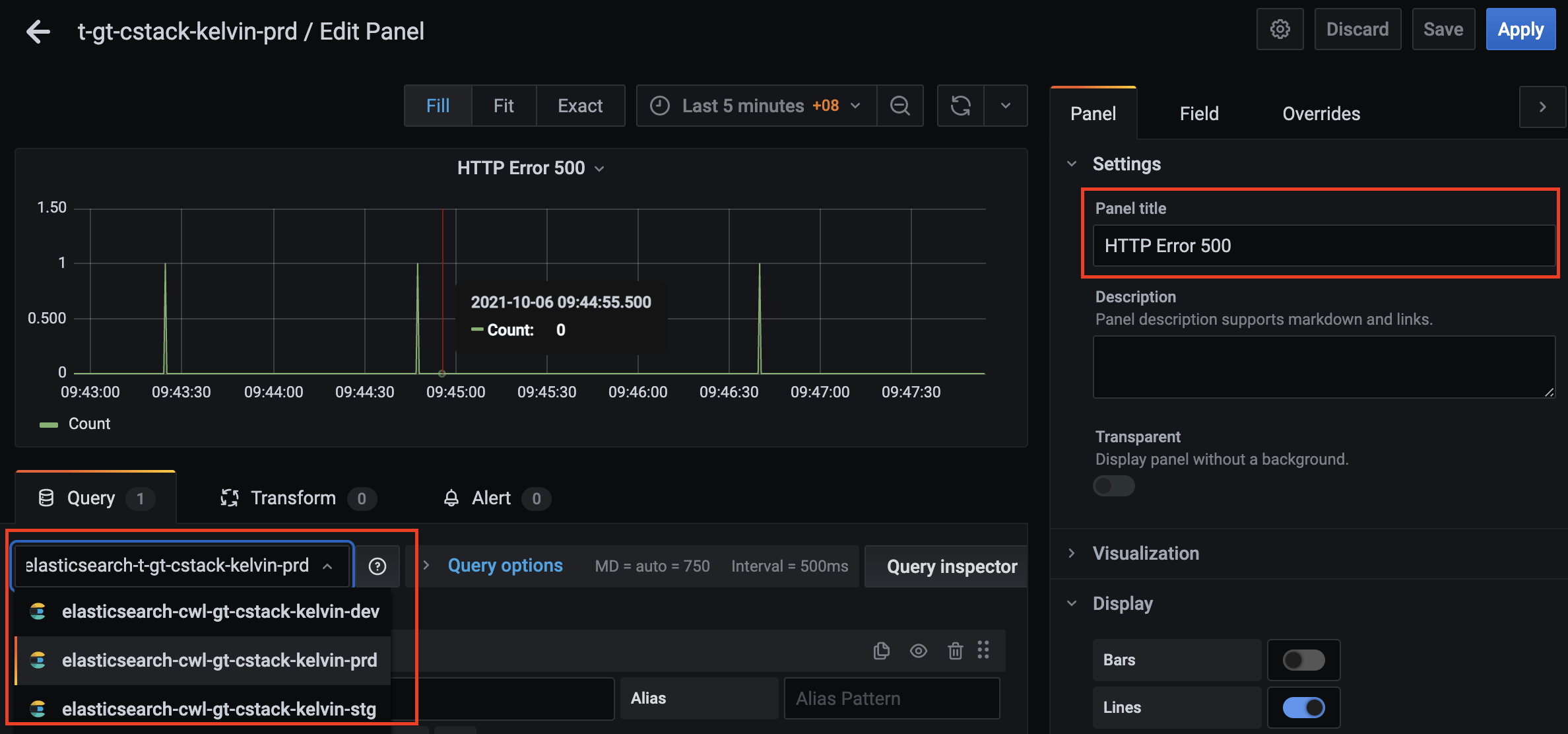Open the refresh interval dropdown arrow
The image size is (1568, 734).
1006,106
